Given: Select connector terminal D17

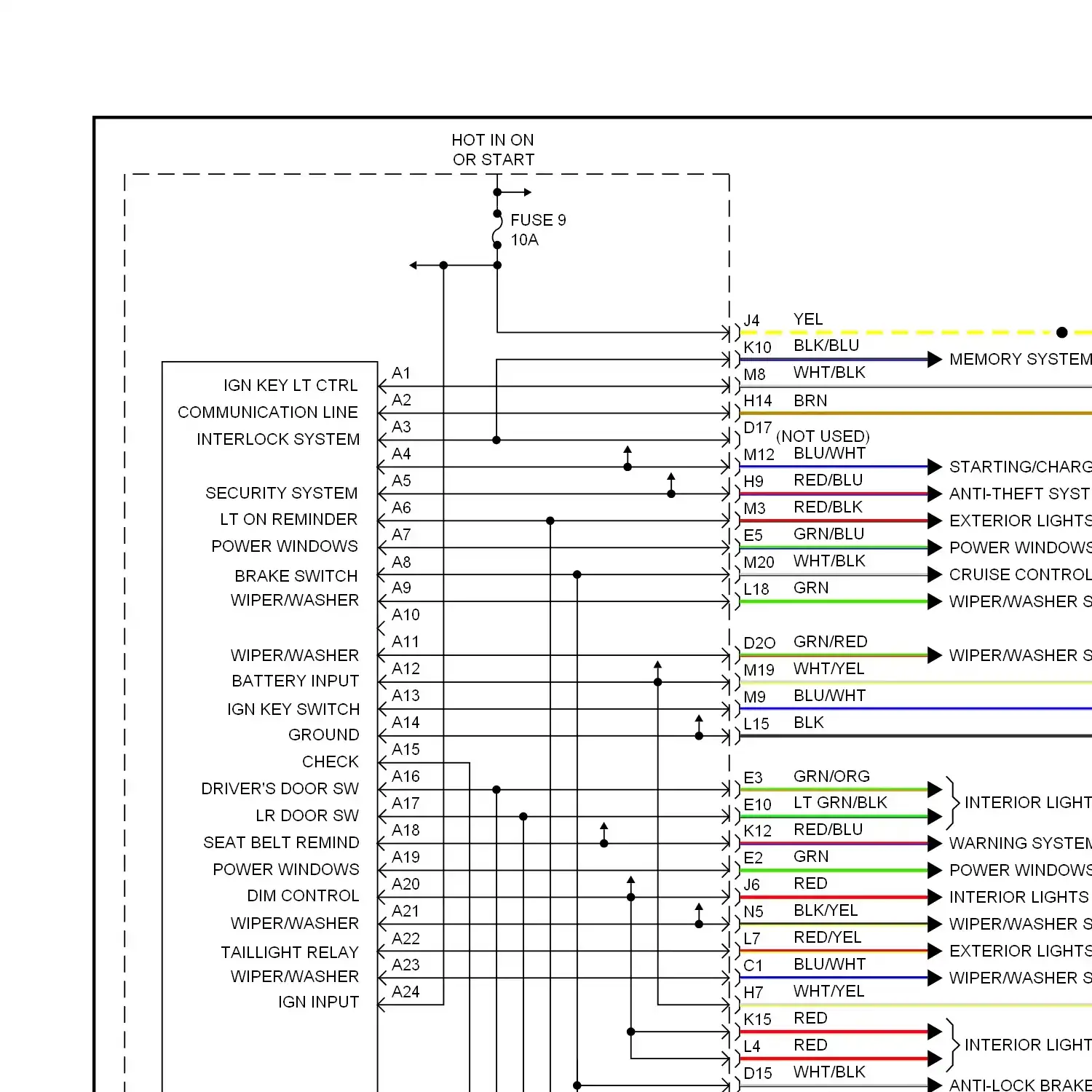Looking at the screenshot, I should pyautogui.click(x=757, y=427).
